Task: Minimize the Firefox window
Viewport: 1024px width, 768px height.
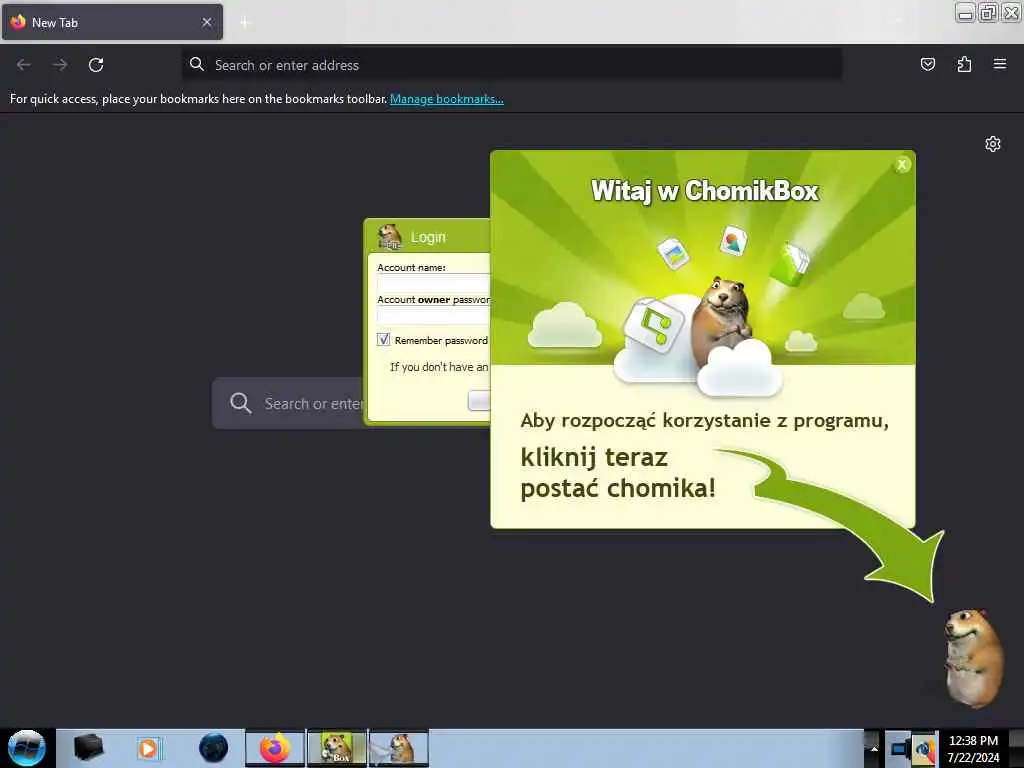Action: (x=965, y=12)
